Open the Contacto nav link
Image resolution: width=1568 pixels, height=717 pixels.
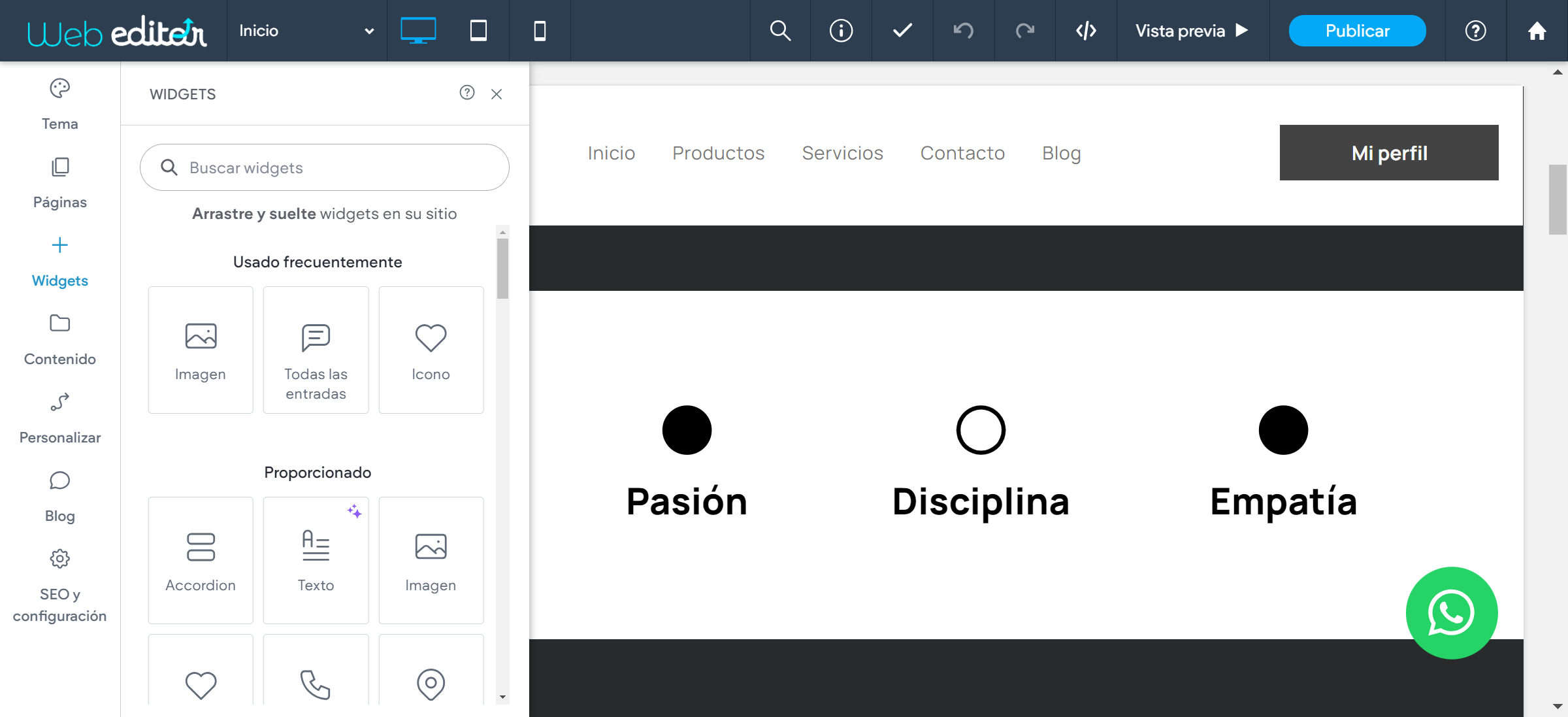click(x=963, y=153)
